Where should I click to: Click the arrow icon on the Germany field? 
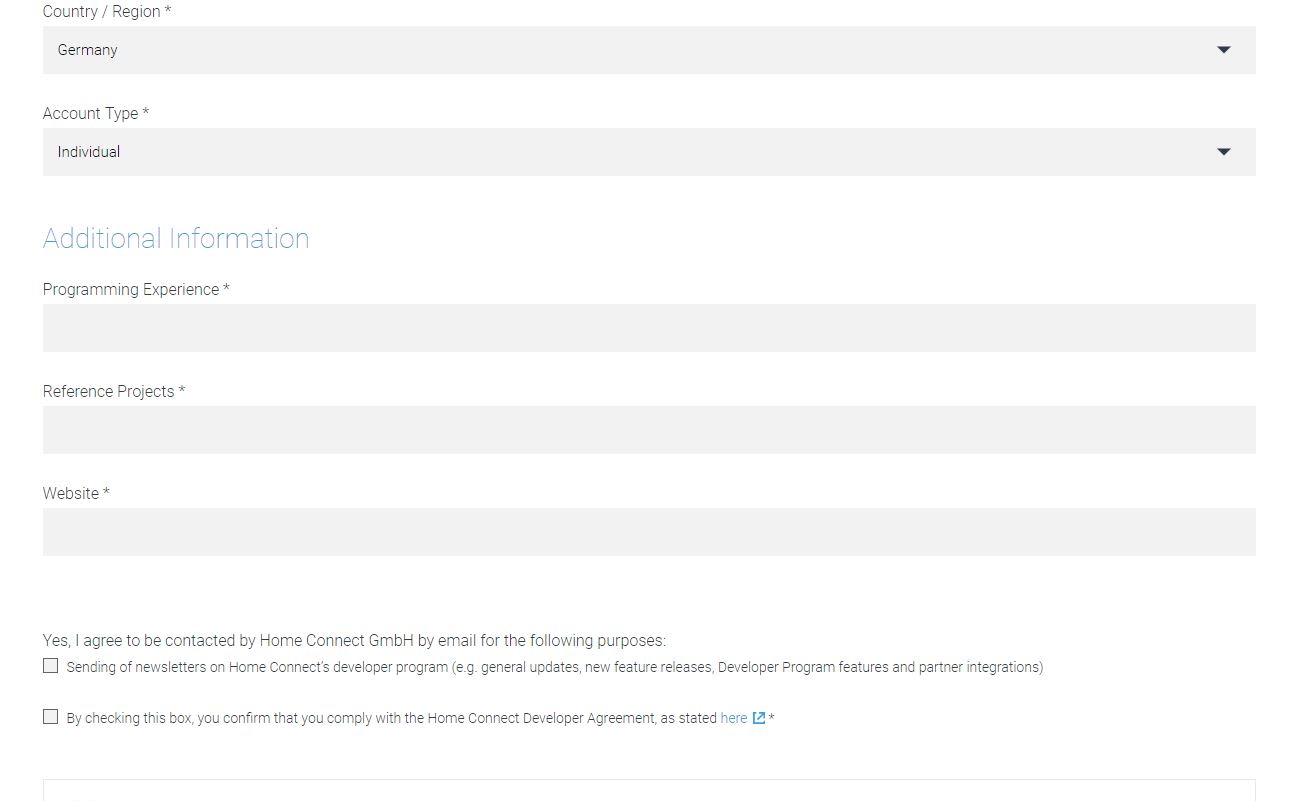tap(1223, 50)
